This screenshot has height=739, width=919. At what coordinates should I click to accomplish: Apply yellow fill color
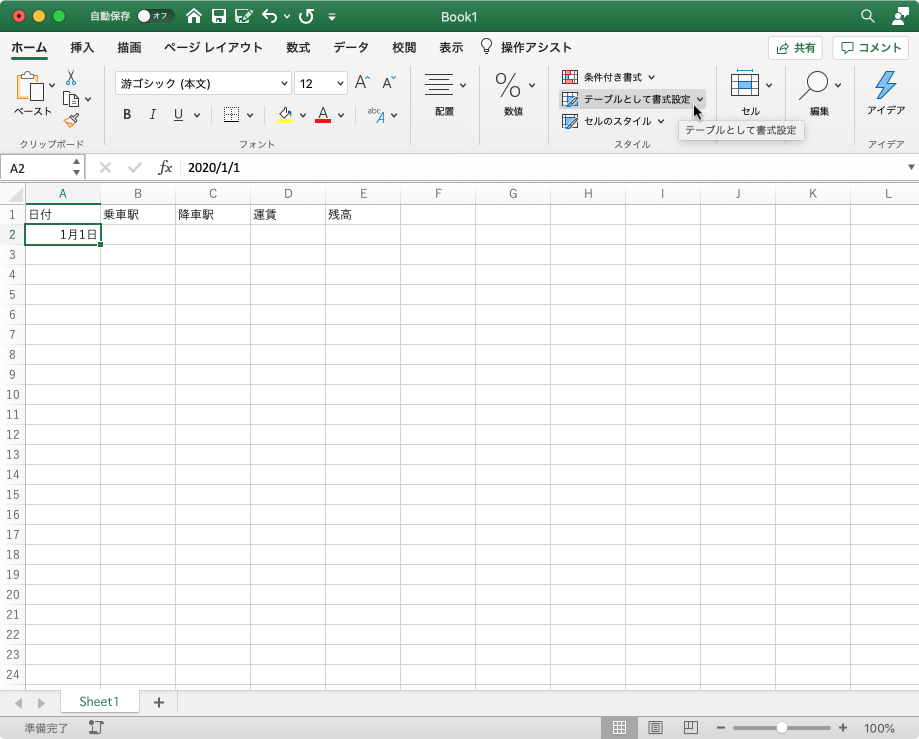pos(285,115)
